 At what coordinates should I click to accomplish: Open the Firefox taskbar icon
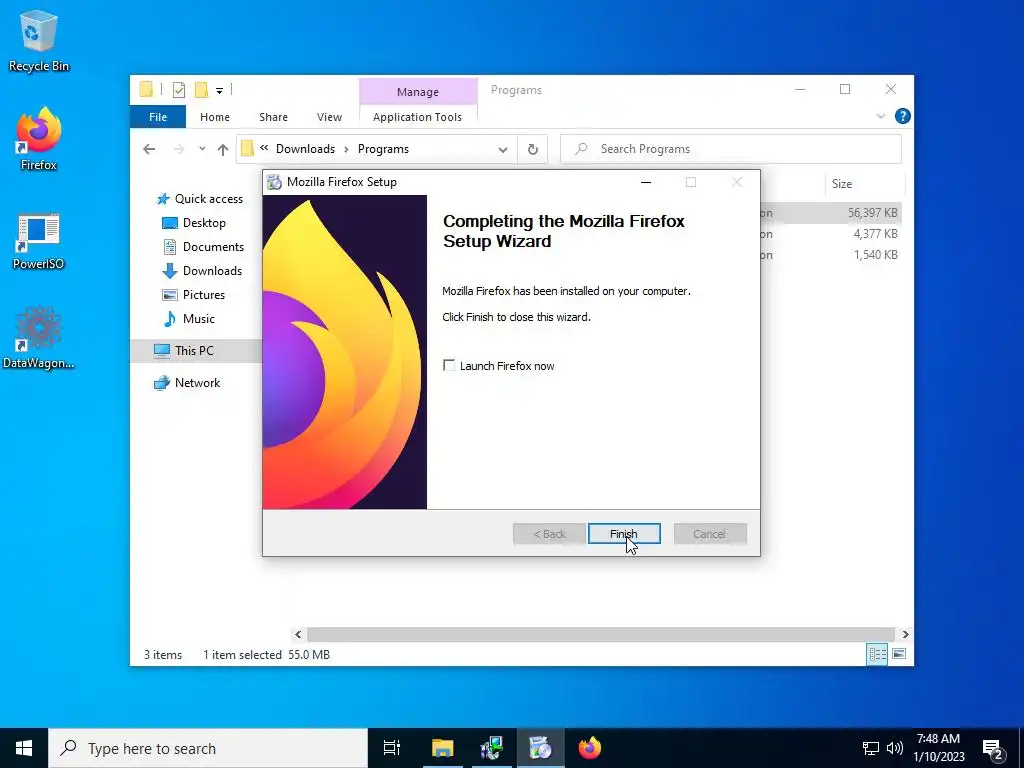tap(590, 748)
